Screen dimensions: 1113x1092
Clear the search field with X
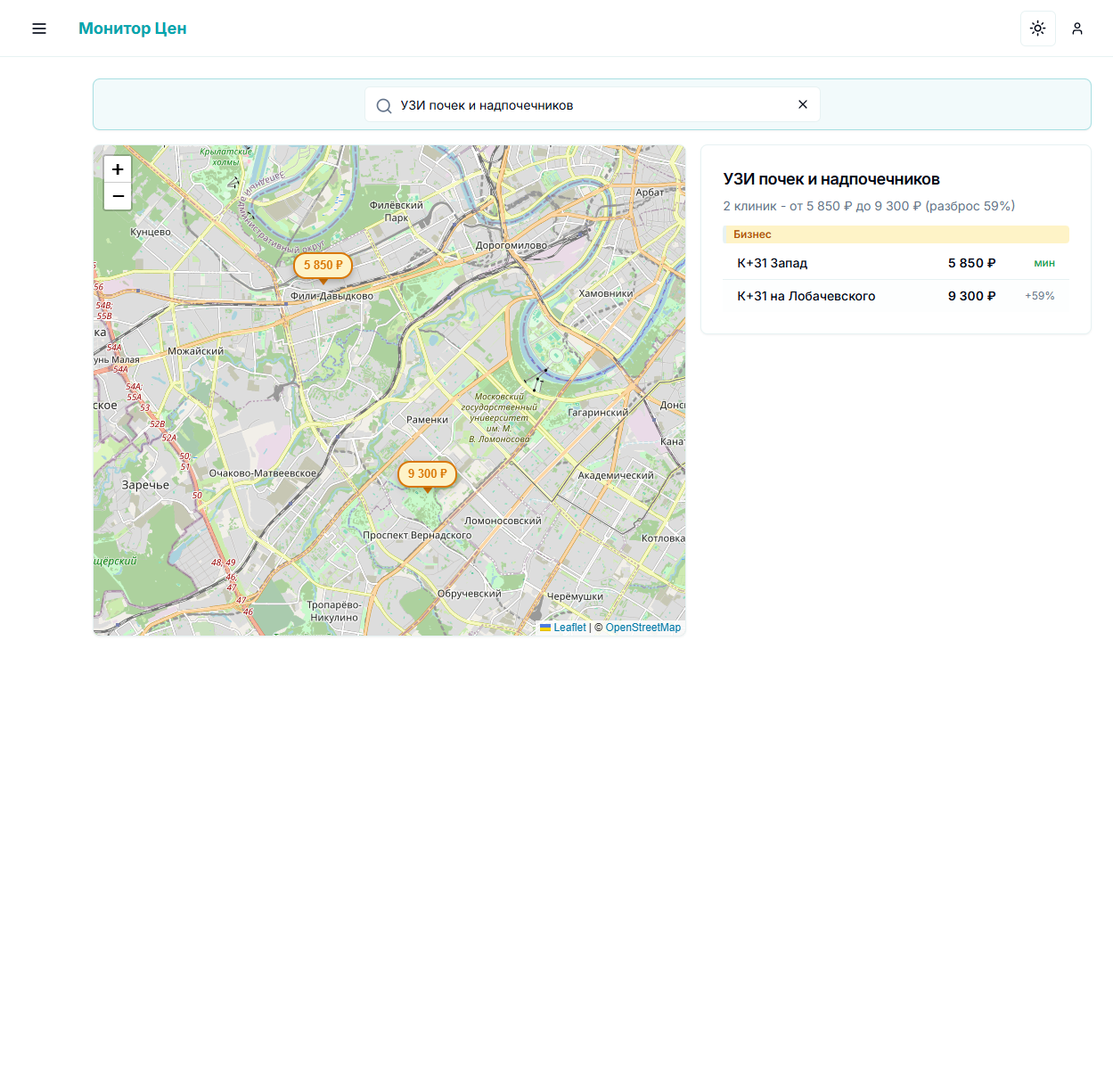(x=802, y=104)
